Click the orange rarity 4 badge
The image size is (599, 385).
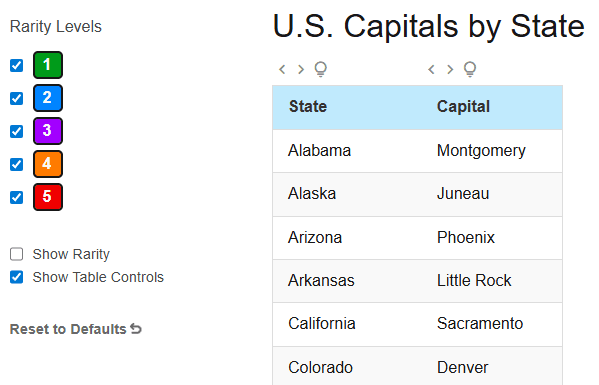(48, 164)
